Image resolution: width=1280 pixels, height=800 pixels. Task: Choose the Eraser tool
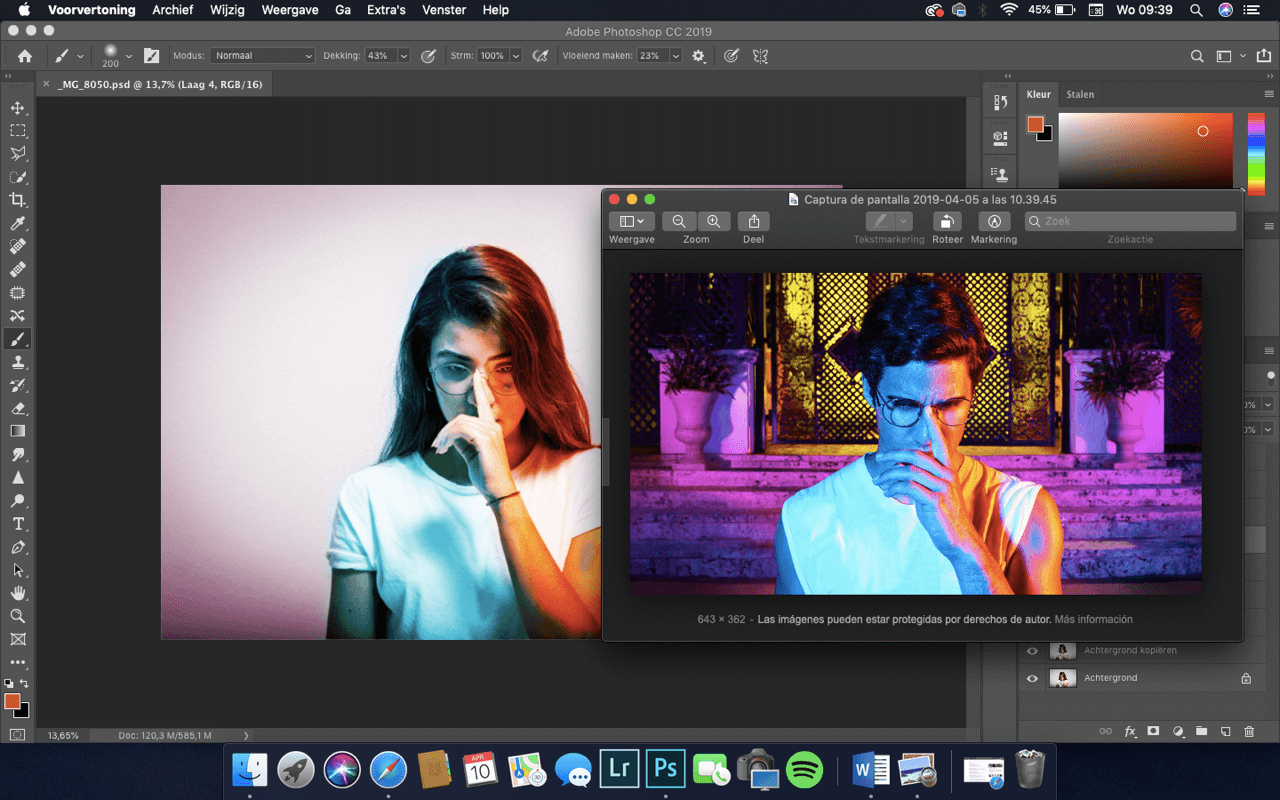click(18, 408)
